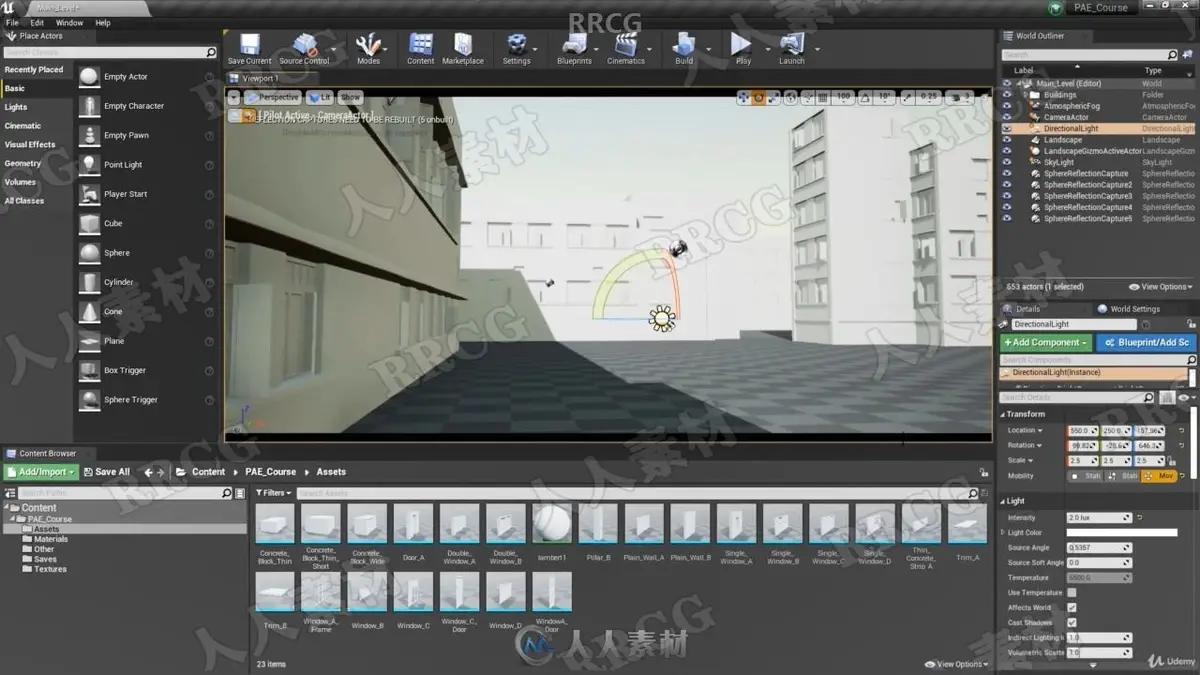Select the lambert1 material sphere thumbnail
1200x675 pixels.
tap(552, 523)
